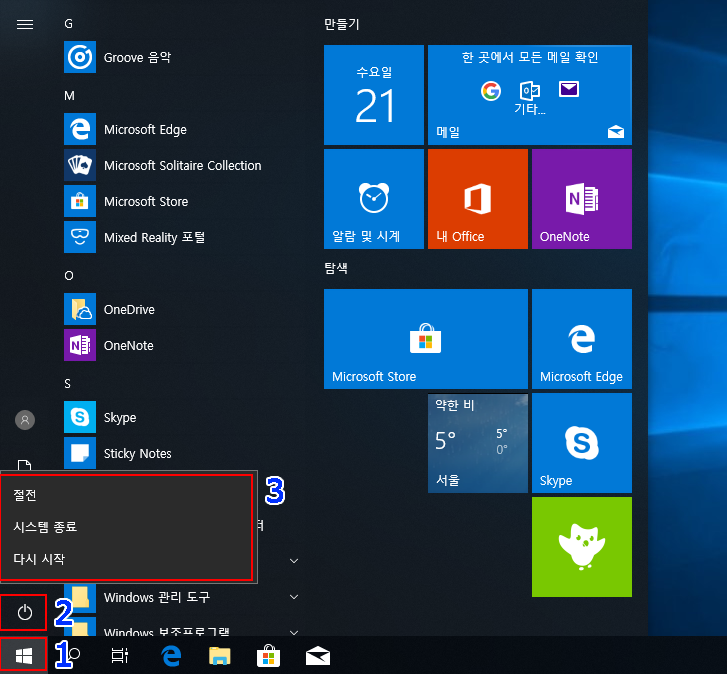Launch Sticky Notes from the app list
The image size is (727, 674).
tap(137, 454)
